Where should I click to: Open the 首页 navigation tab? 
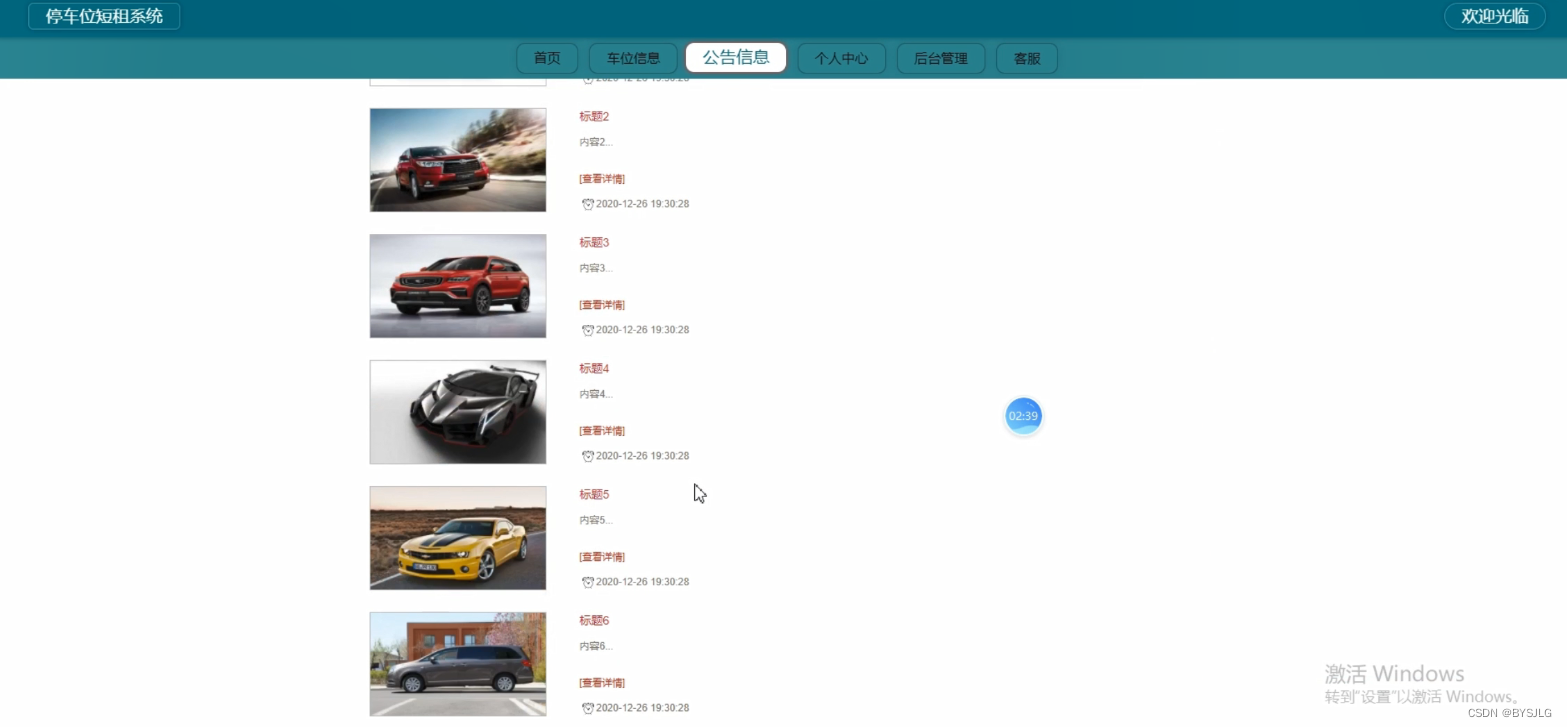tap(547, 58)
